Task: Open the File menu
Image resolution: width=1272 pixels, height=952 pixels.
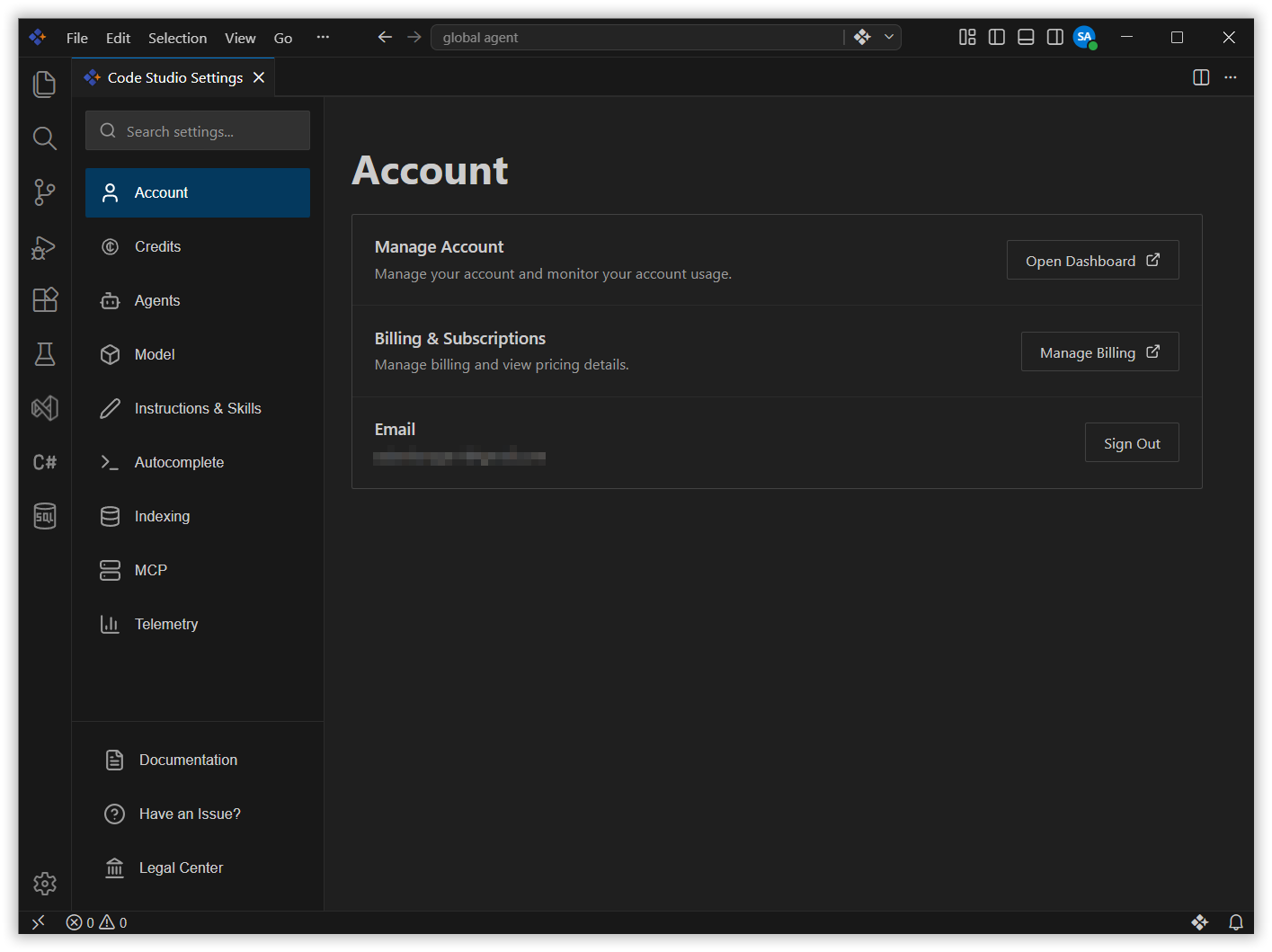Action: point(77,38)
